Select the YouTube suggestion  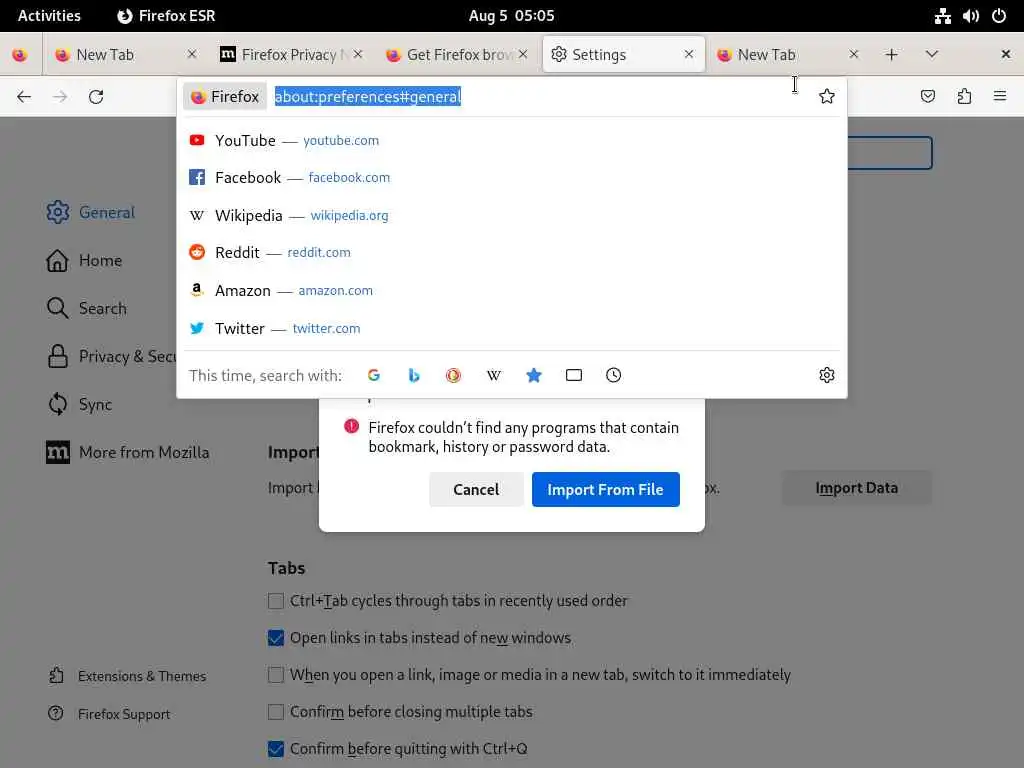click(x=511, y=140)
